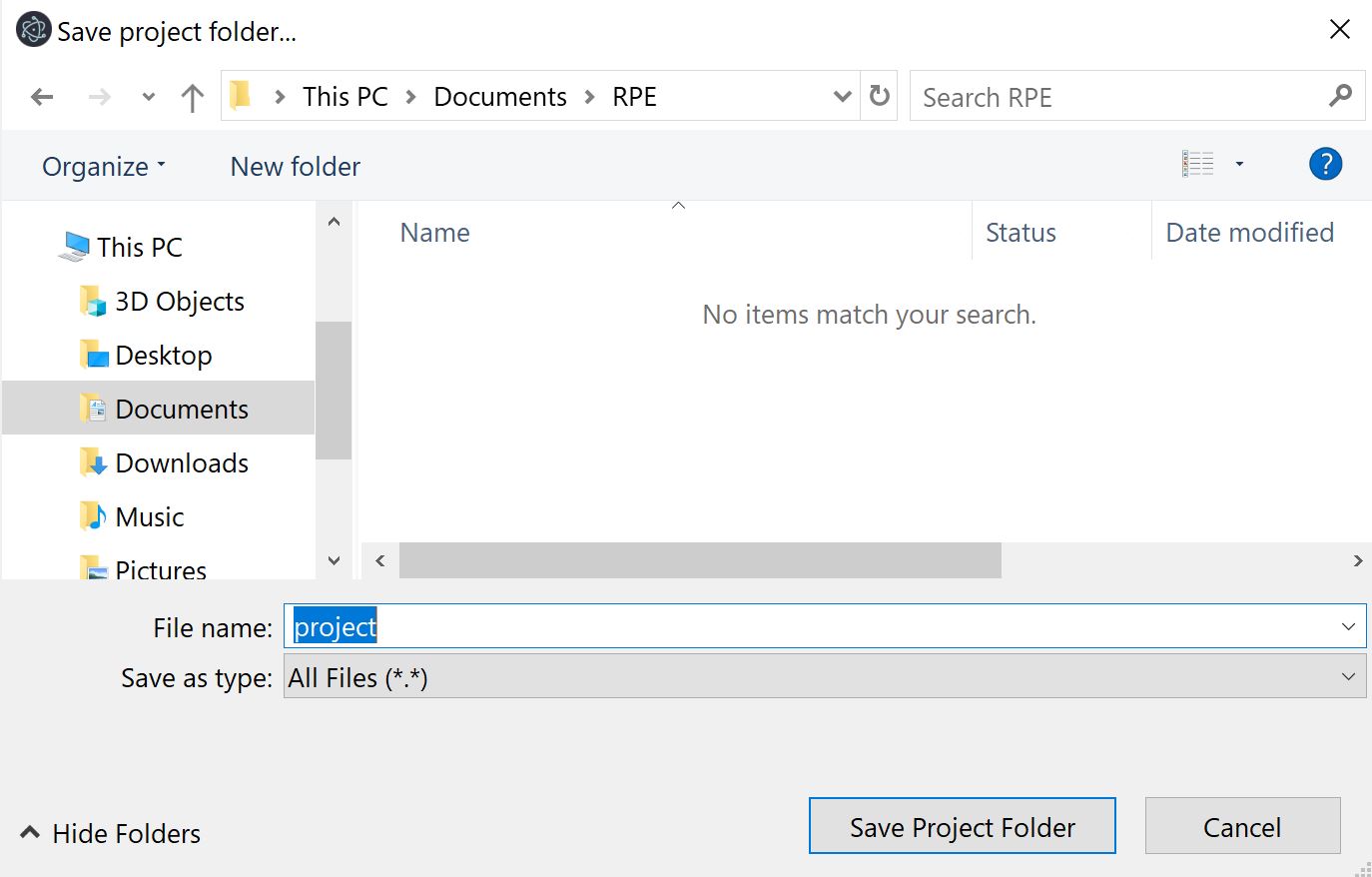Expand chevron after Documents breadcrumb
Image resolution: width=1372 pixels, height=877 pixels.
click(x=590, y=97)
